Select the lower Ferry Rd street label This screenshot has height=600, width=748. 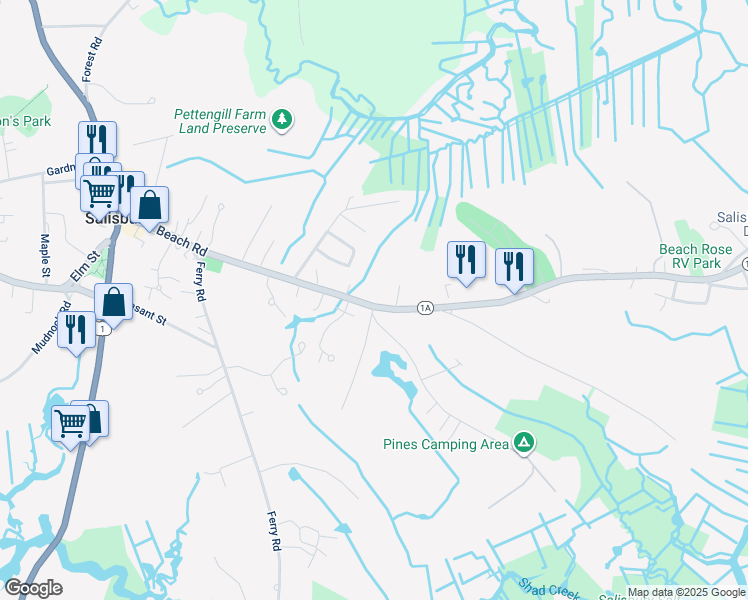(x=273, y=531)
